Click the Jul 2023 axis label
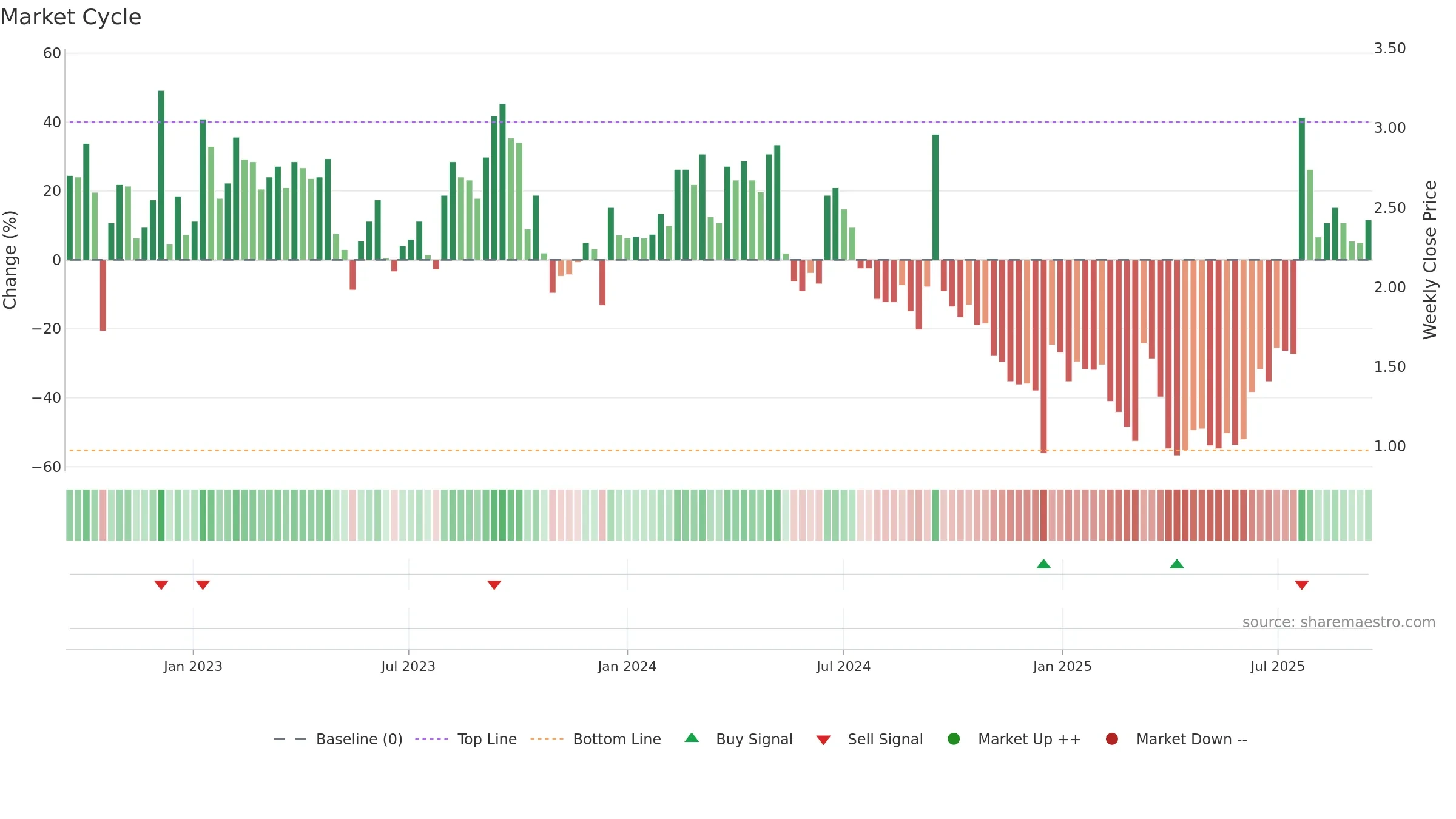Screen dimensions: 1456x819 click(408, 667)
